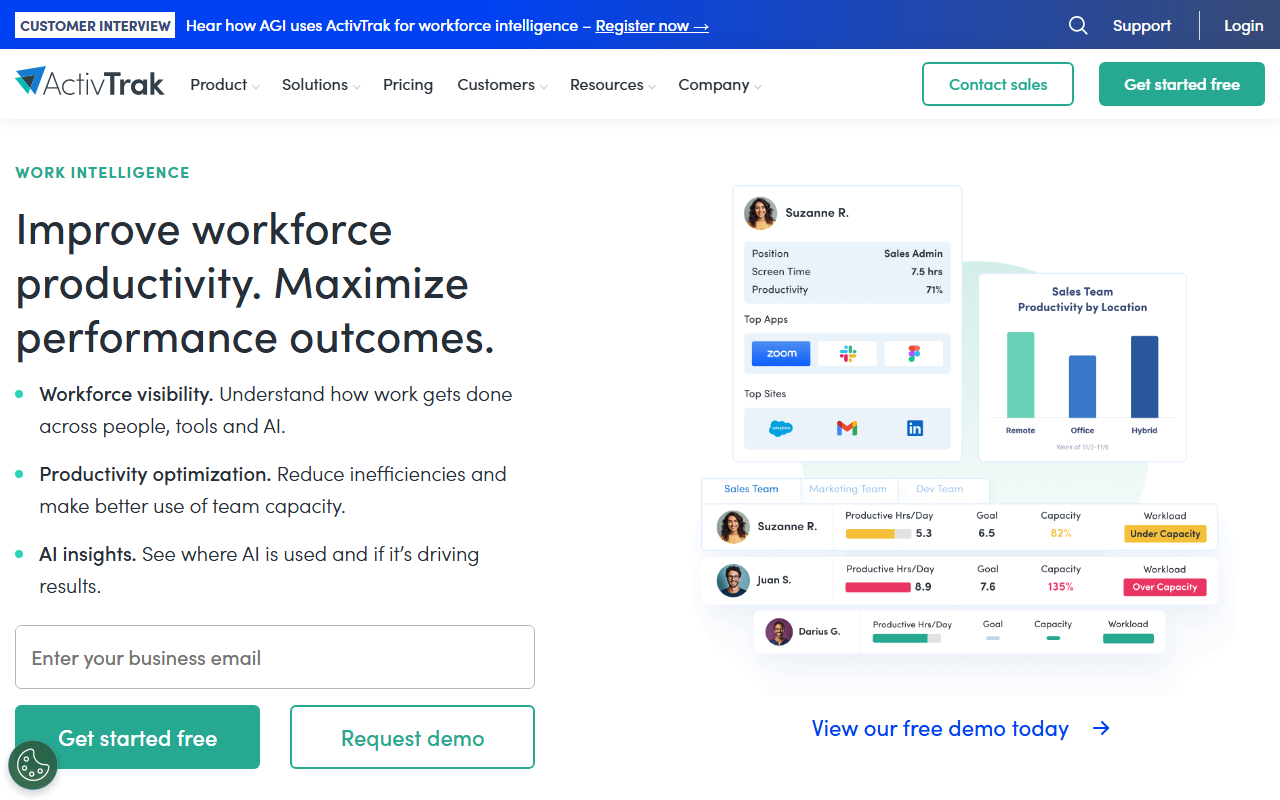Click the Under Capacity badge

(x=1165, y=534)
